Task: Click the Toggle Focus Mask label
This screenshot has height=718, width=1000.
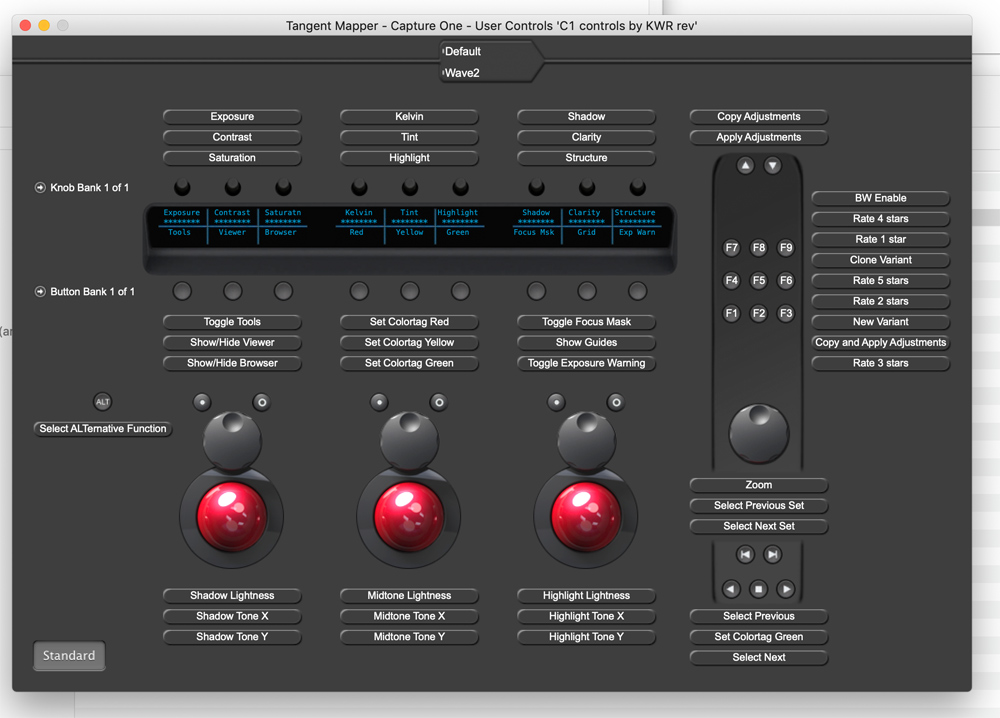Action: point(586,322)
